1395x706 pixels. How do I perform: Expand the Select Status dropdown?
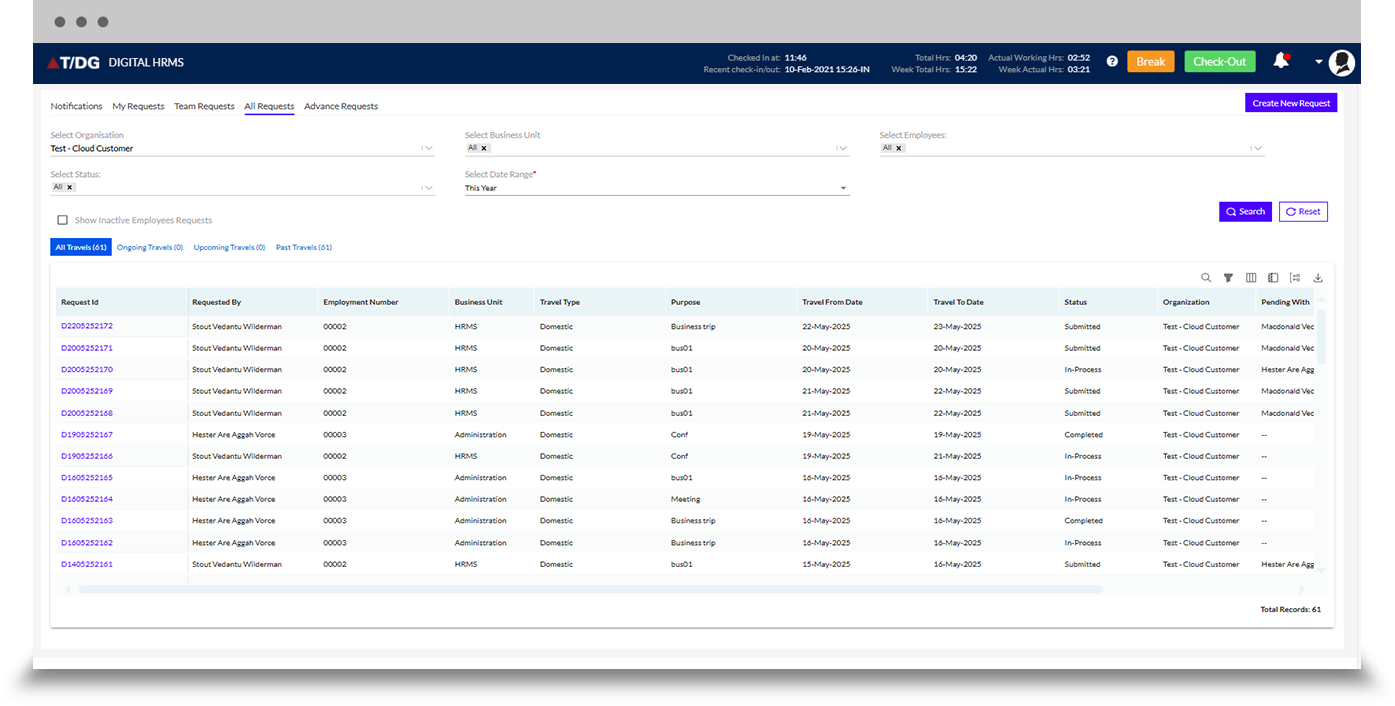[x=428, y=187]
